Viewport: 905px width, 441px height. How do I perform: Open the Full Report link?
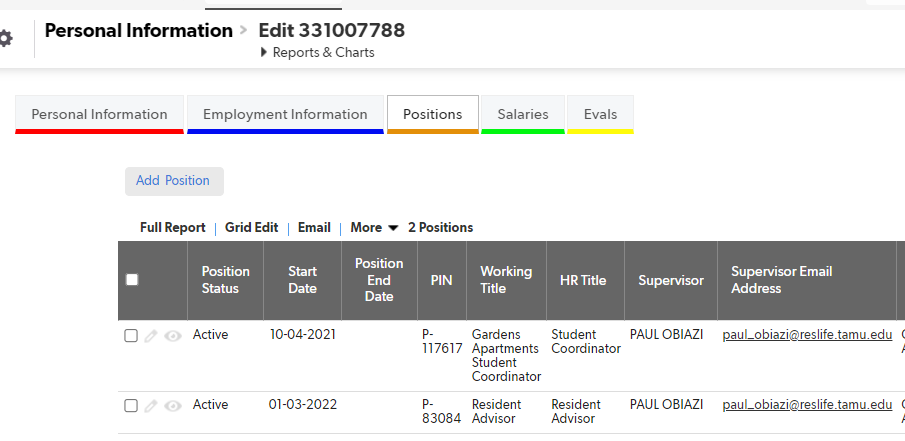[x=173, y=227]
